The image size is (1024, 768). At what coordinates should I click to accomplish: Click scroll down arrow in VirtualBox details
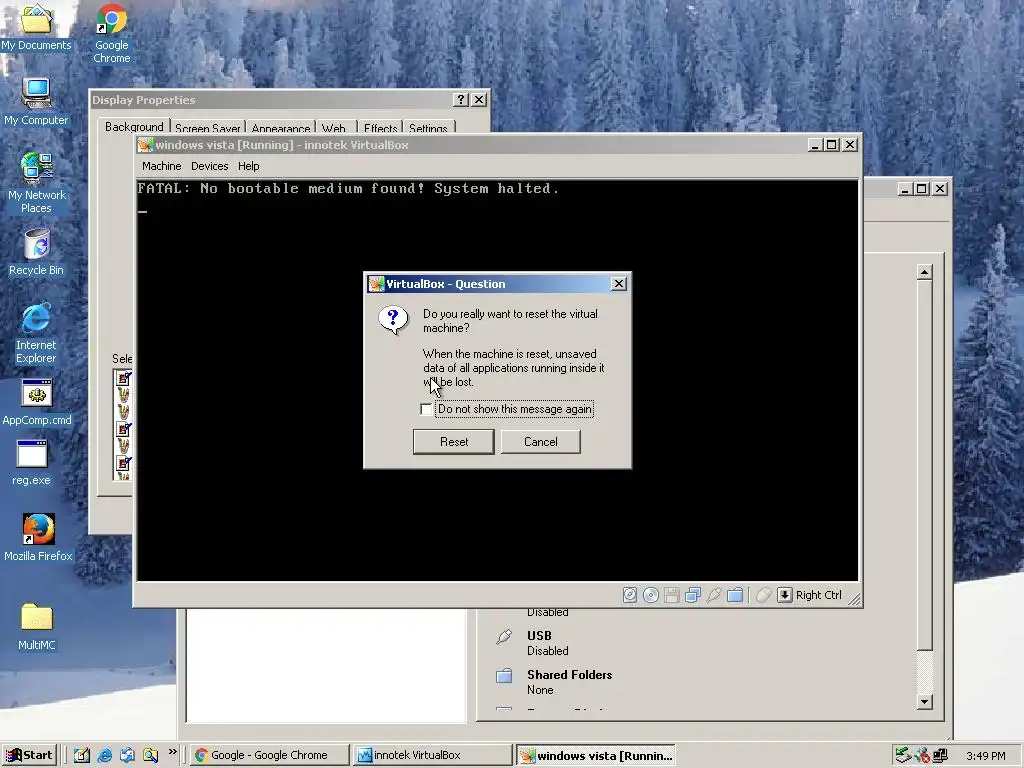point(924,702)
